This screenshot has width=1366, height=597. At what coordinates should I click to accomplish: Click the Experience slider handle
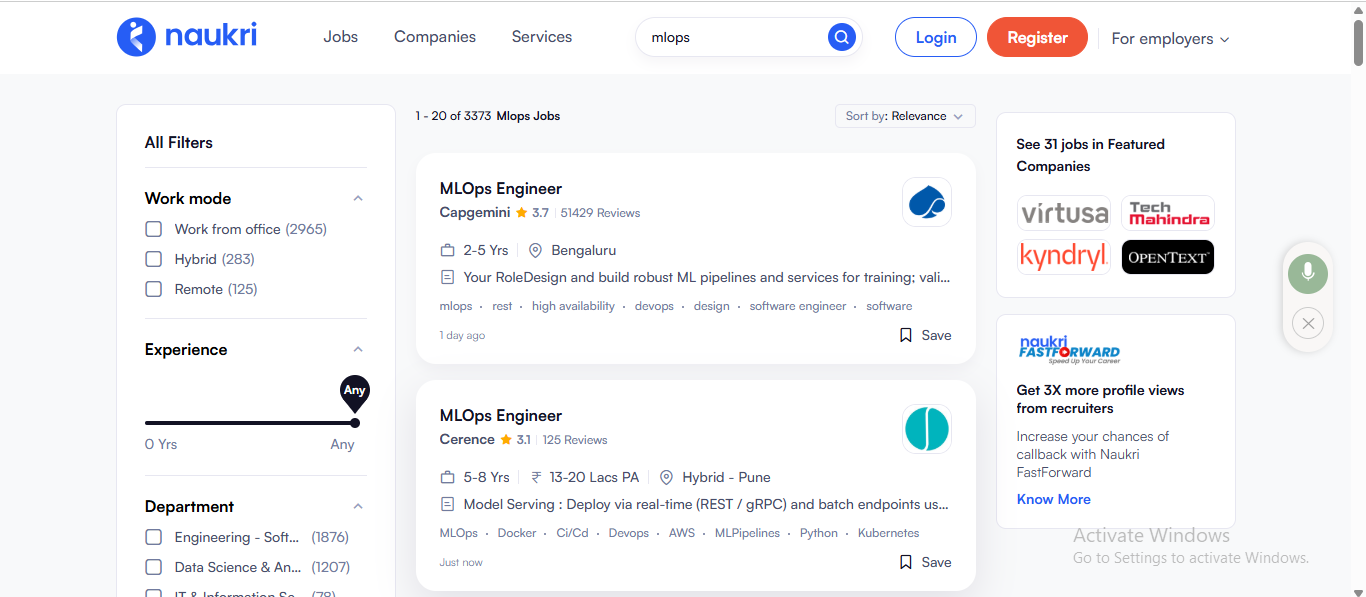[355, 423]
